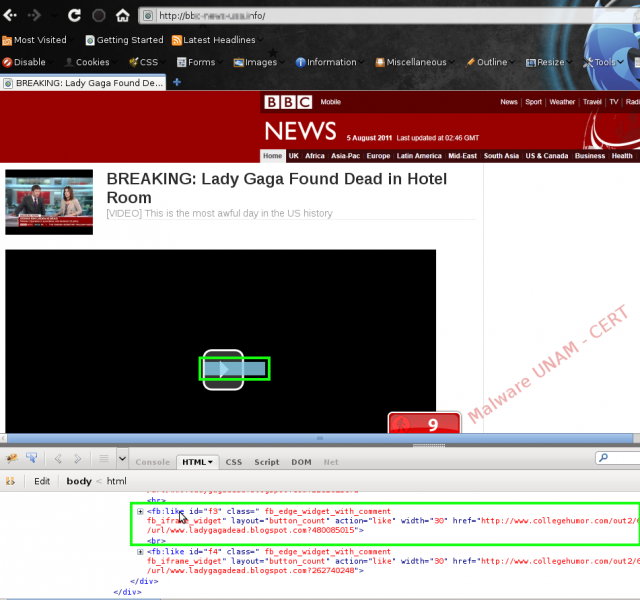The height and width of the screenshot is (600, 640).
Task: Select the Europe navigation tab
Action: click(378, 156)
